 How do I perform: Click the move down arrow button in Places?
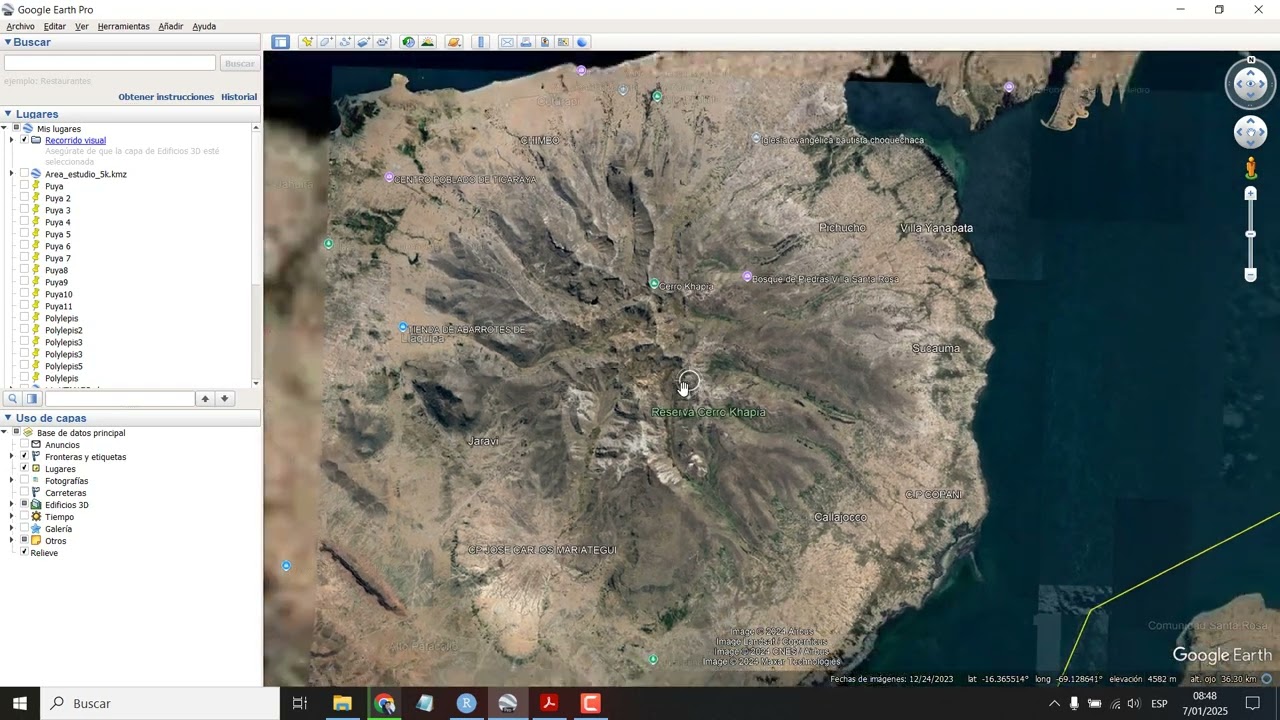224,399
